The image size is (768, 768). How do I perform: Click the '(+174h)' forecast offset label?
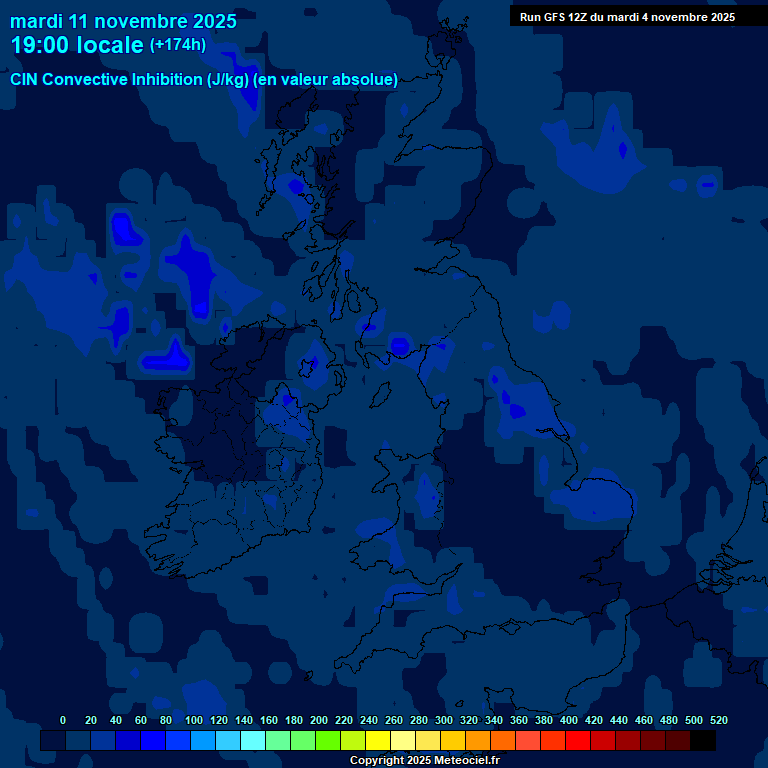point(178,45)
